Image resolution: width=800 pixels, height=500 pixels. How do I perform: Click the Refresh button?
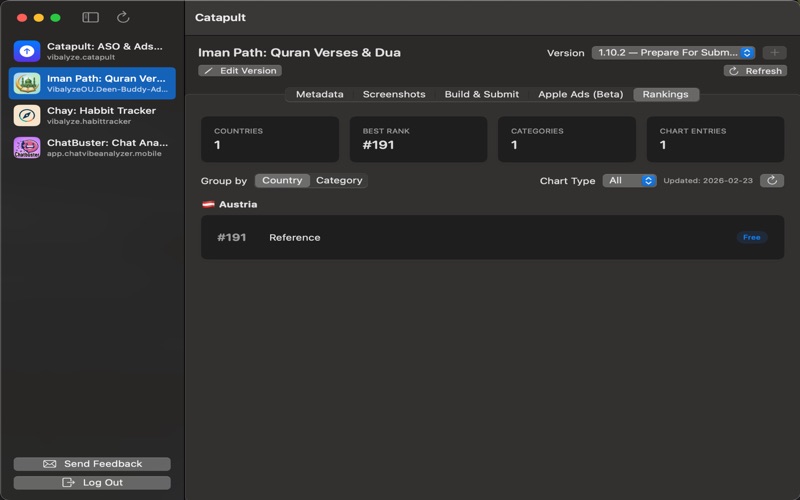[x=755, y=71]
